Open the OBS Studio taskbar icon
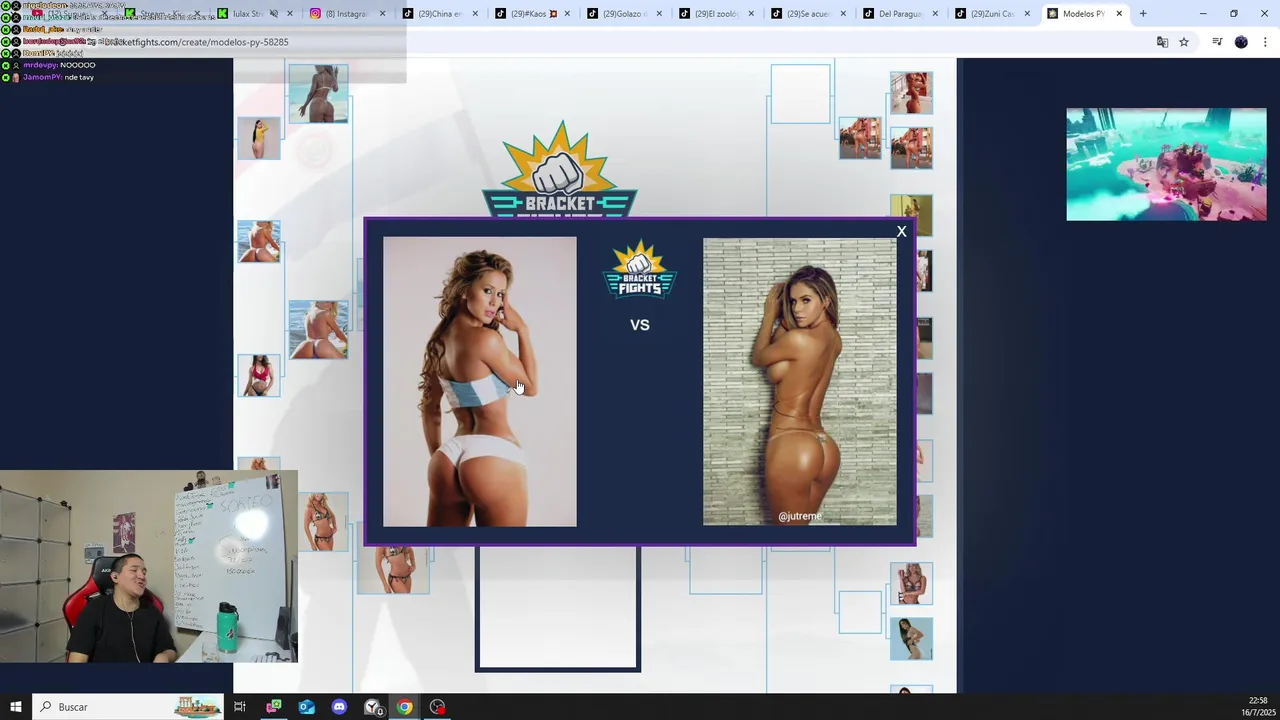This screenshot has height=720, width=1280. tap(437, 707)
